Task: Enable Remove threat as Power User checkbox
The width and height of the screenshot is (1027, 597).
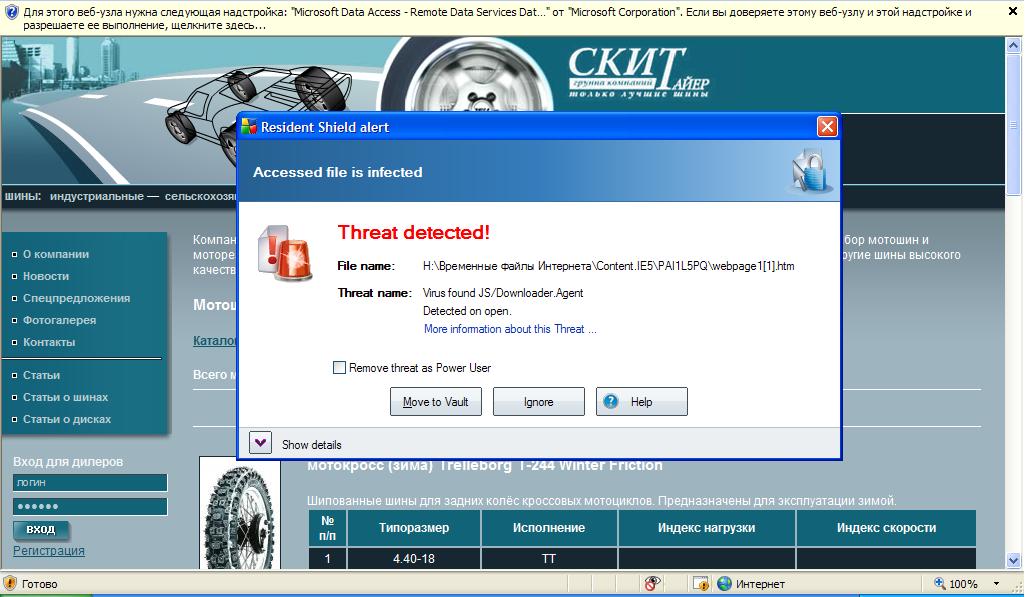Action: 339,368
